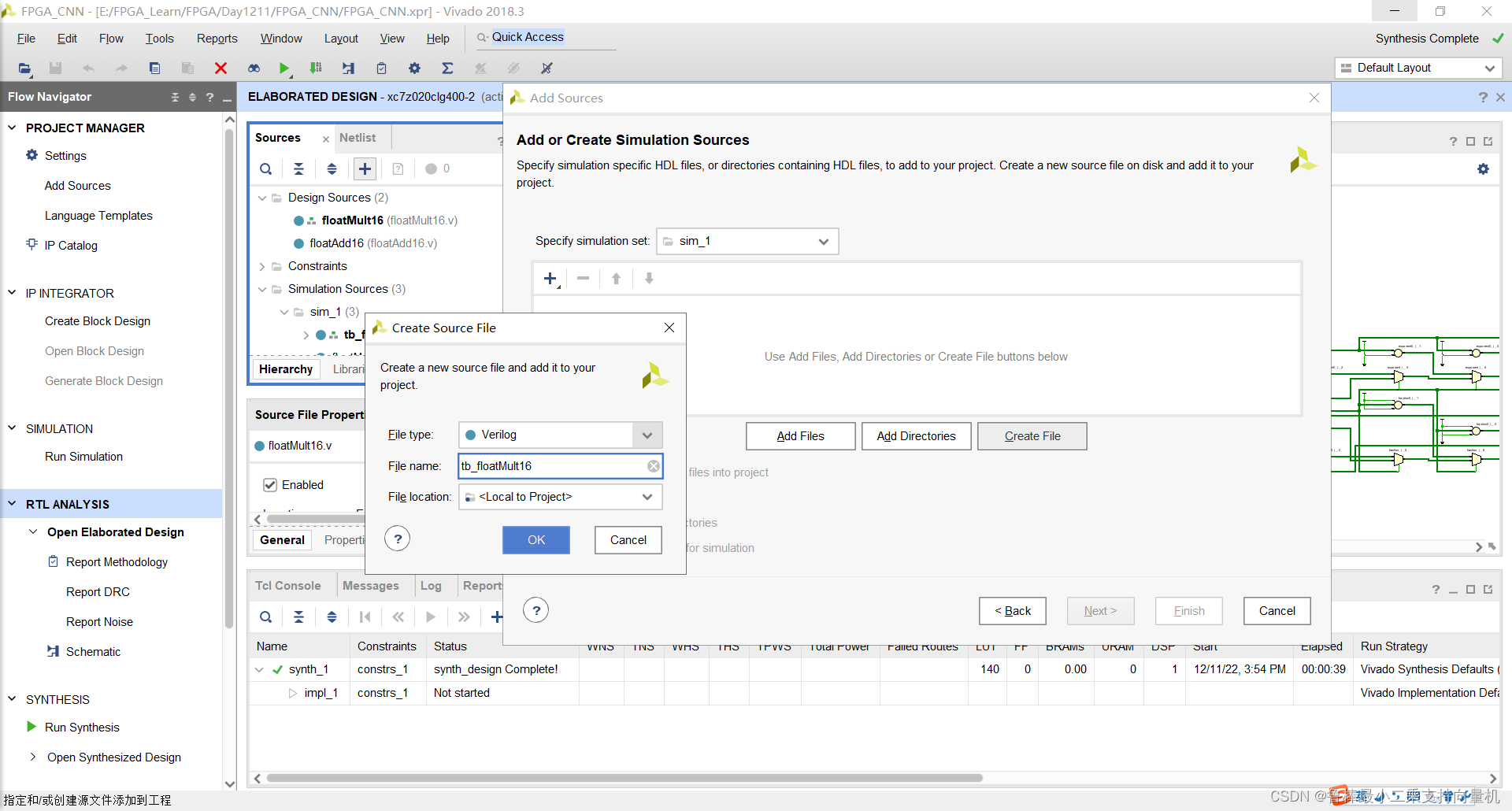Click the Design Runs horizontal scrollbar
The height and width of the screenshot is (811, 1512).
point(624,778)
